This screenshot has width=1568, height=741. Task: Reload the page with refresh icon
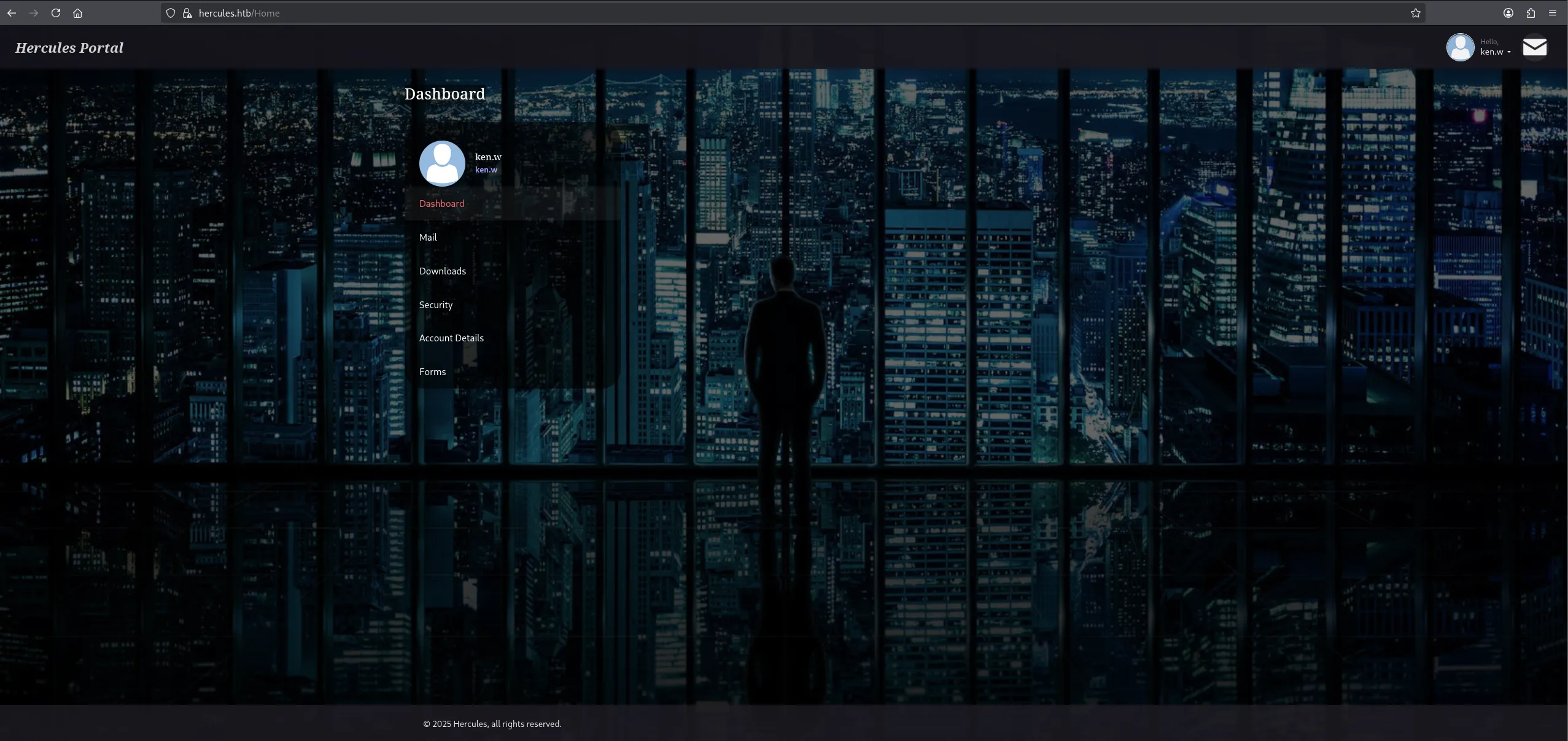point(56,13)
